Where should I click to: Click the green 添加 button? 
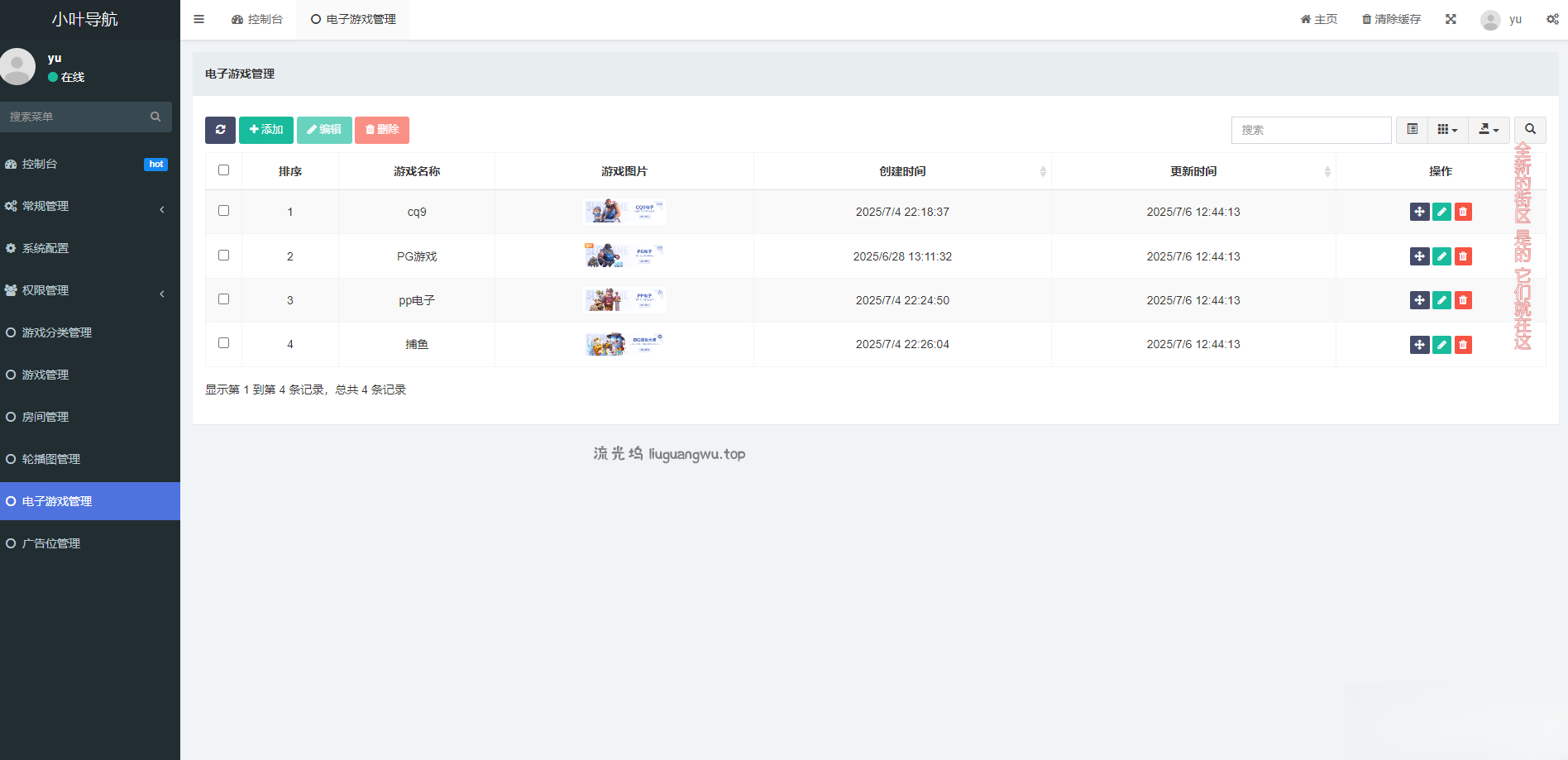[266, 130]
